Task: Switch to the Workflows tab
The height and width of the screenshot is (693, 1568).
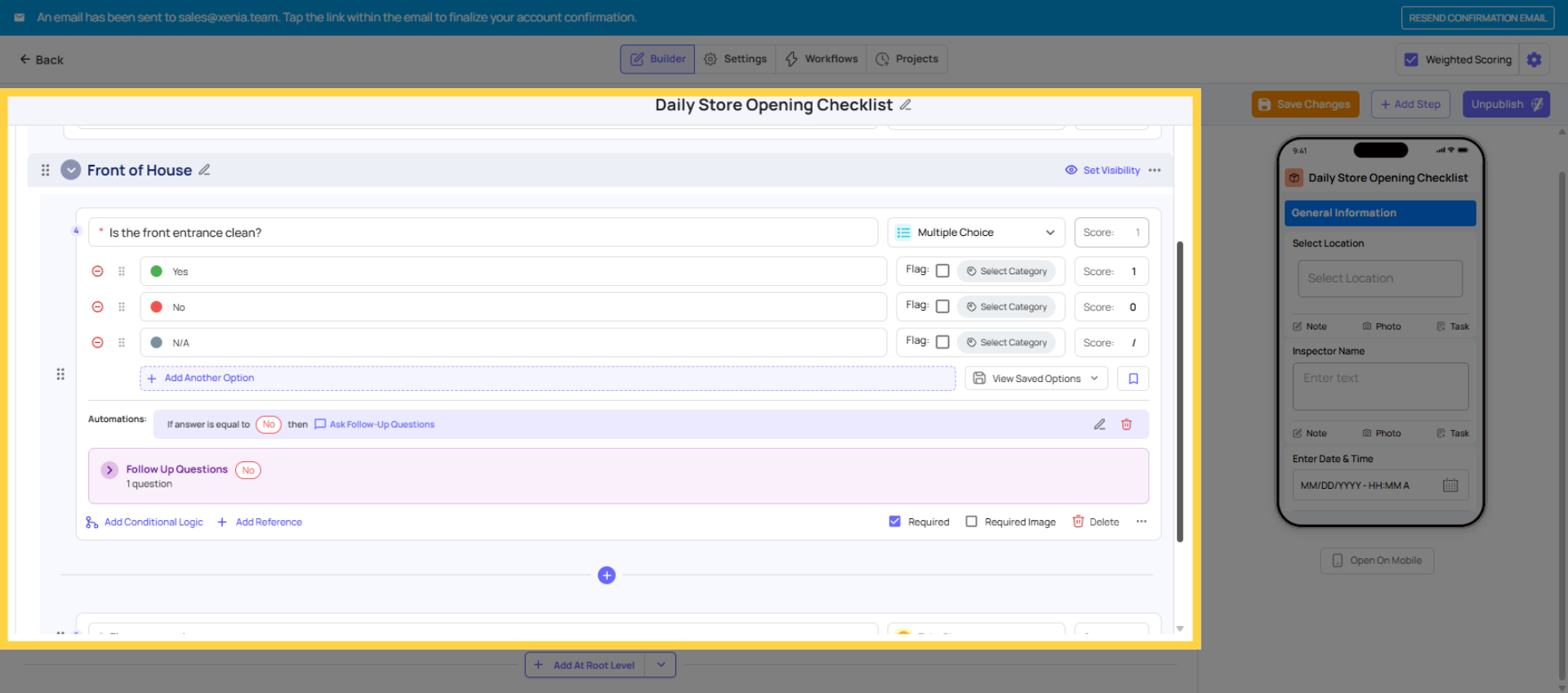Action: click(821, 59)
